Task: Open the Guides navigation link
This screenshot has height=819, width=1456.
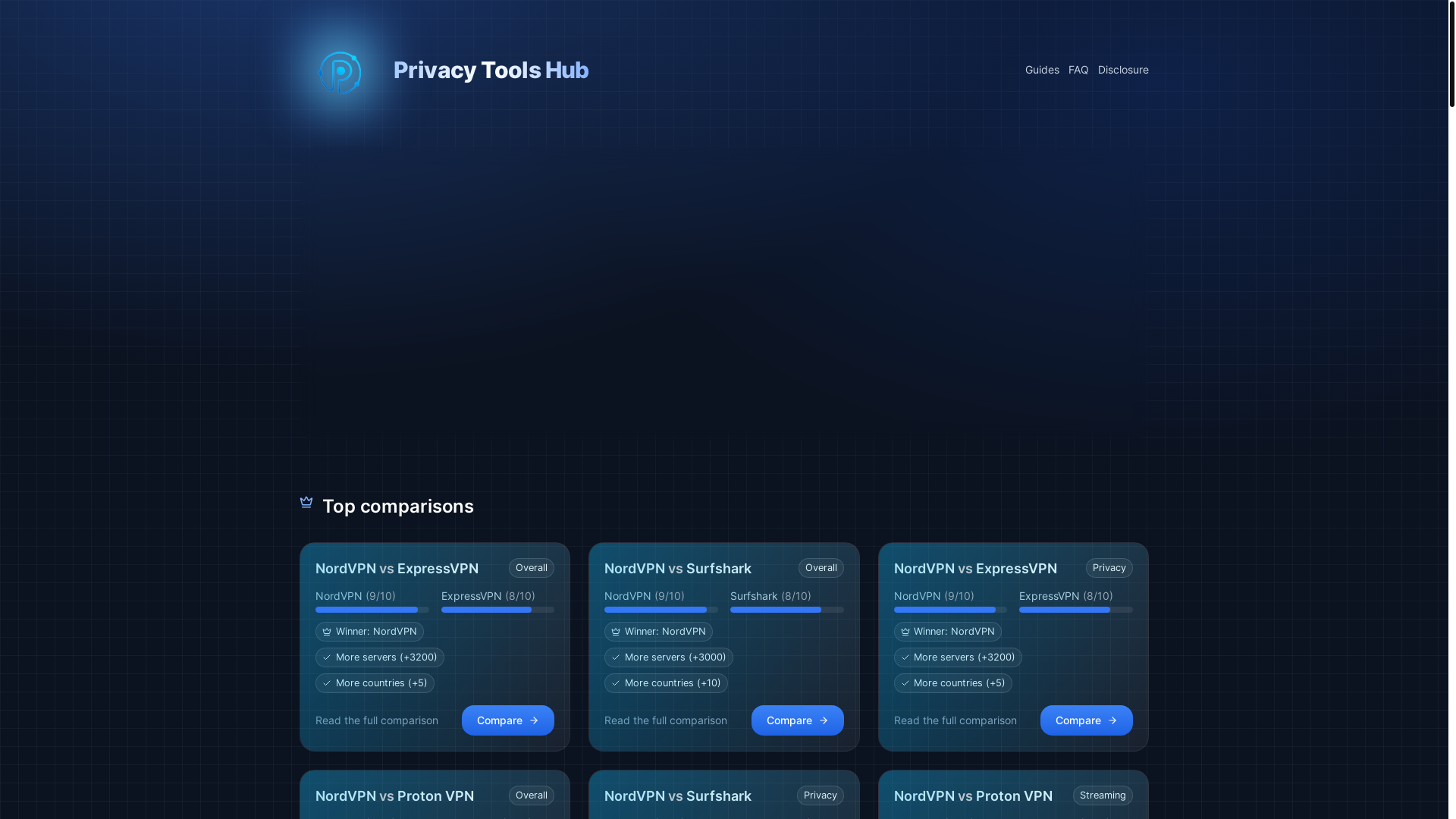Action: tap(1042, 70)
